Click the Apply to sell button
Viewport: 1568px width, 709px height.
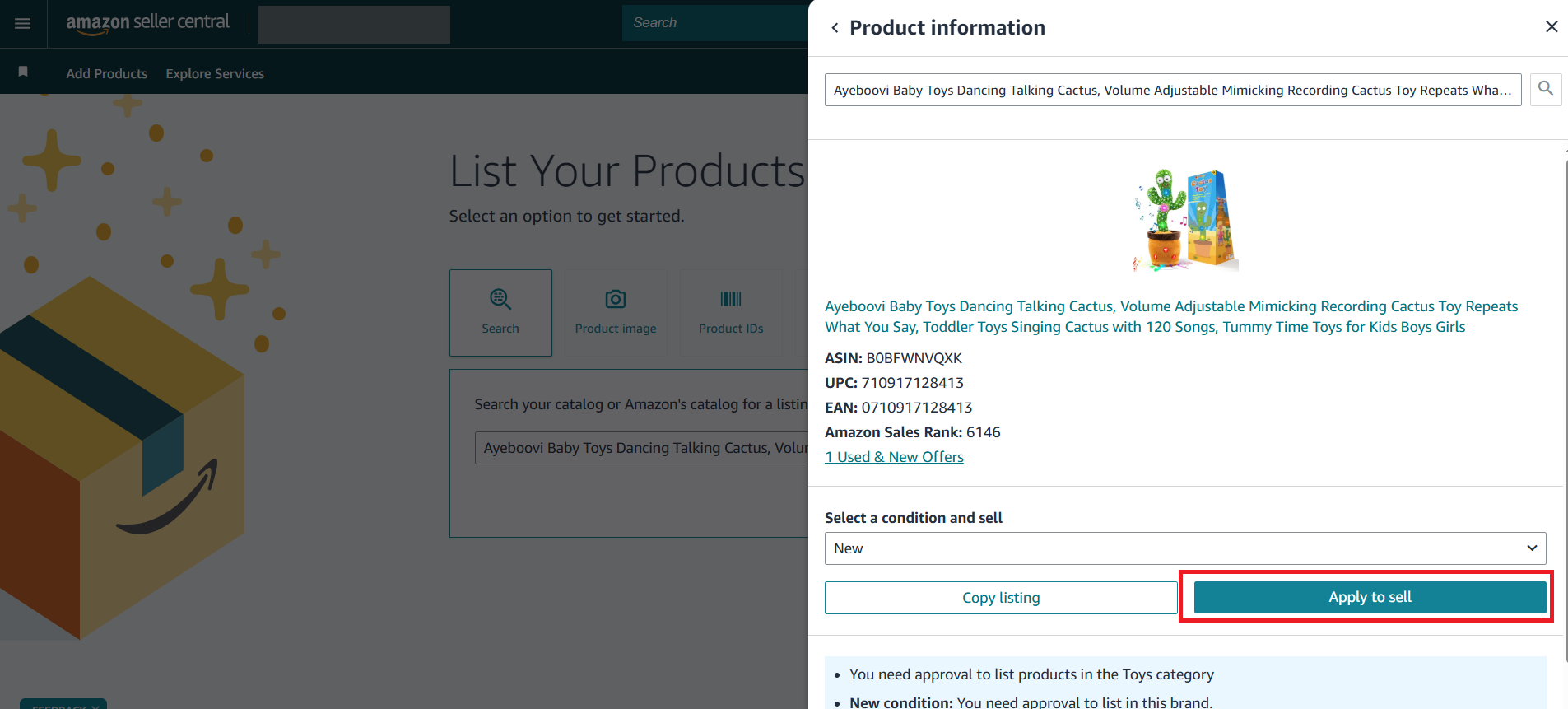coord(1369,597)
